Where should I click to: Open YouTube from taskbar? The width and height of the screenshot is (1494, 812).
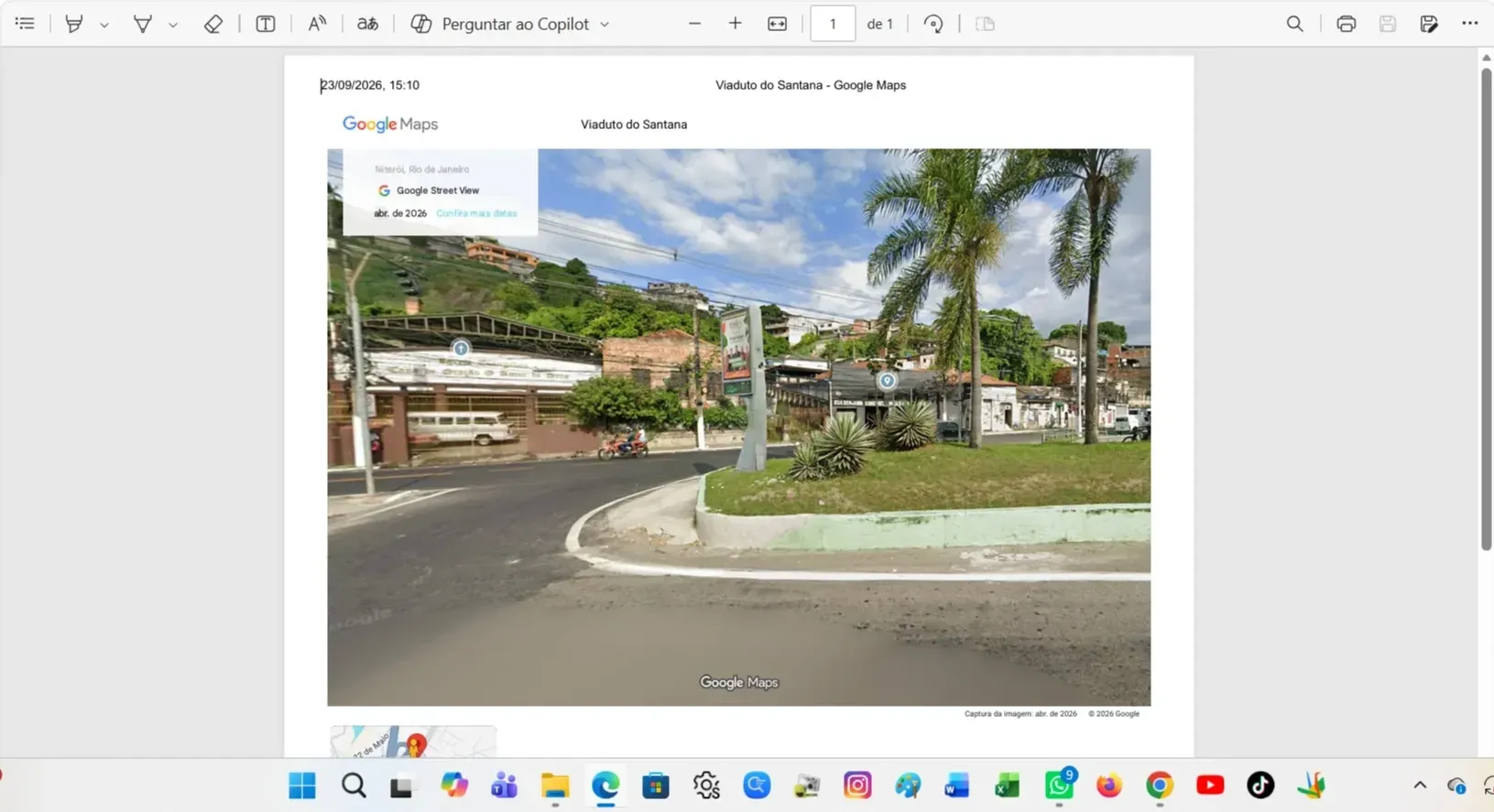pos(1210,785)
